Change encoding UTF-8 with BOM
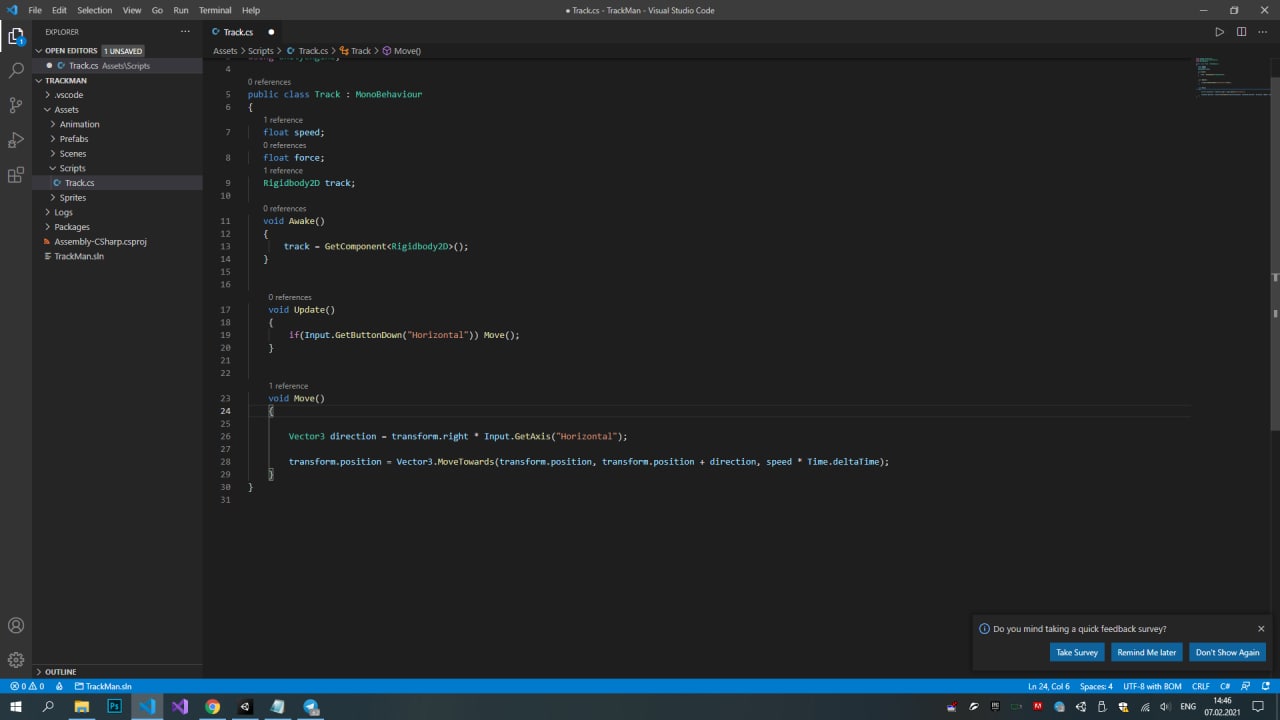This screenshot has height=720, width=1280. click(x=1152, y=687)
